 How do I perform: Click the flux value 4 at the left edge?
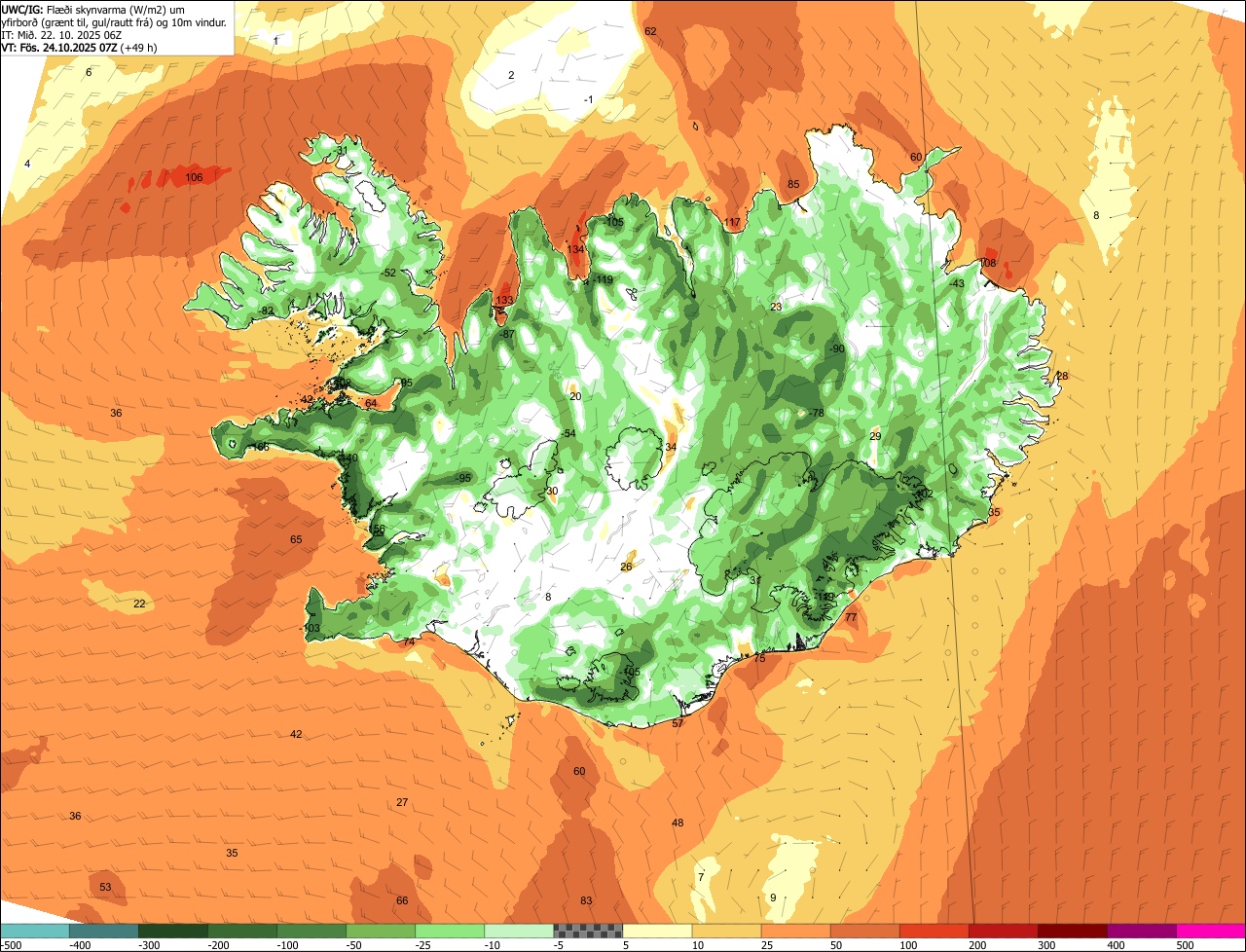pyautogui.click(x=27, y=164)
